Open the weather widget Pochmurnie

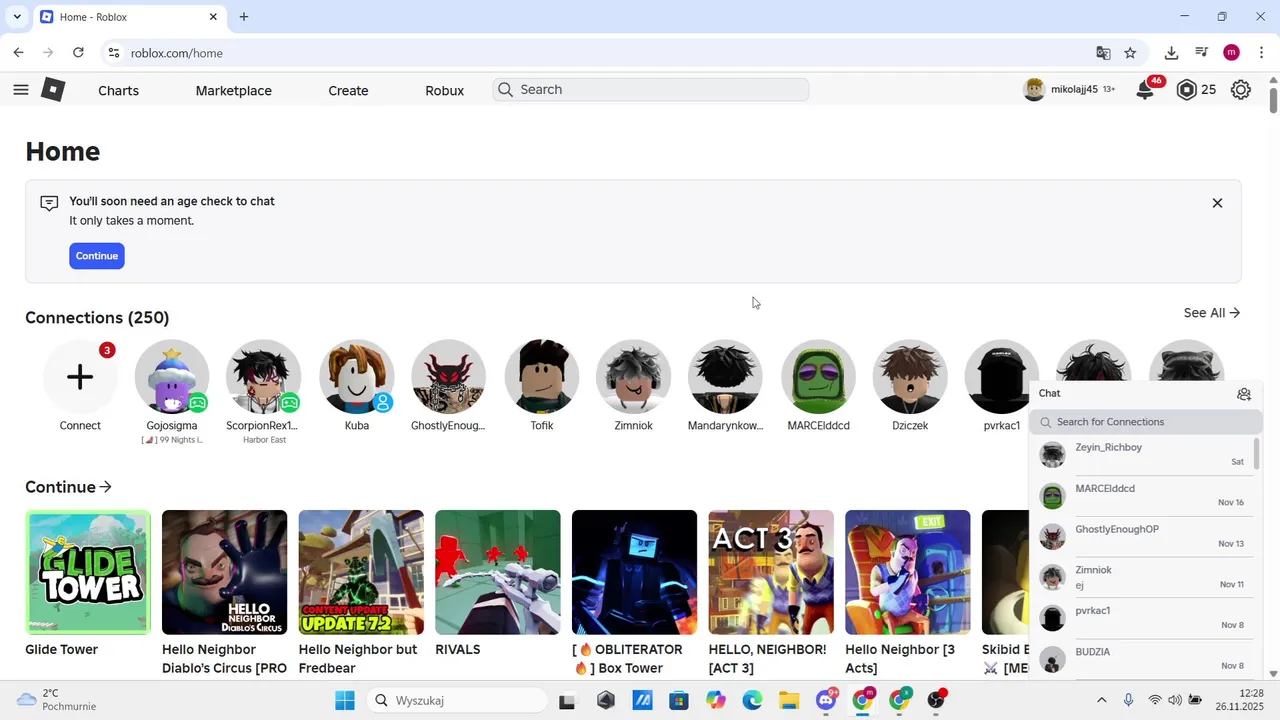[58, 700]
